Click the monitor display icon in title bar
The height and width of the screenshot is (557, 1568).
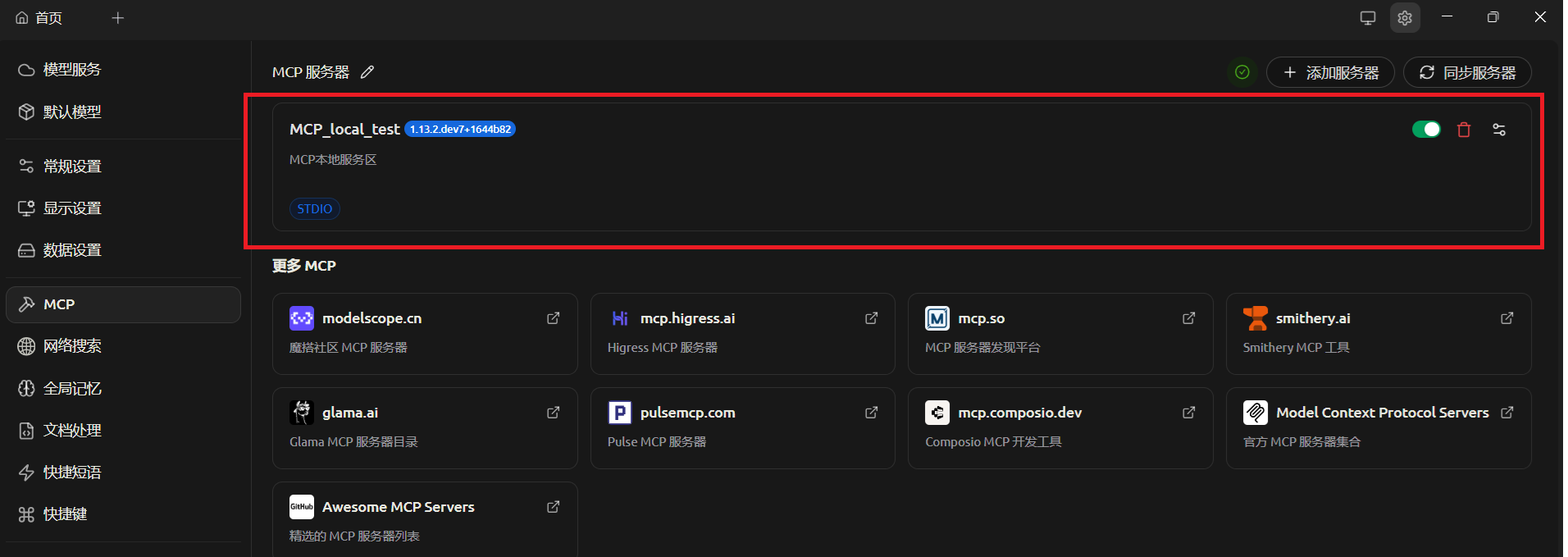tap(1368, 18)
